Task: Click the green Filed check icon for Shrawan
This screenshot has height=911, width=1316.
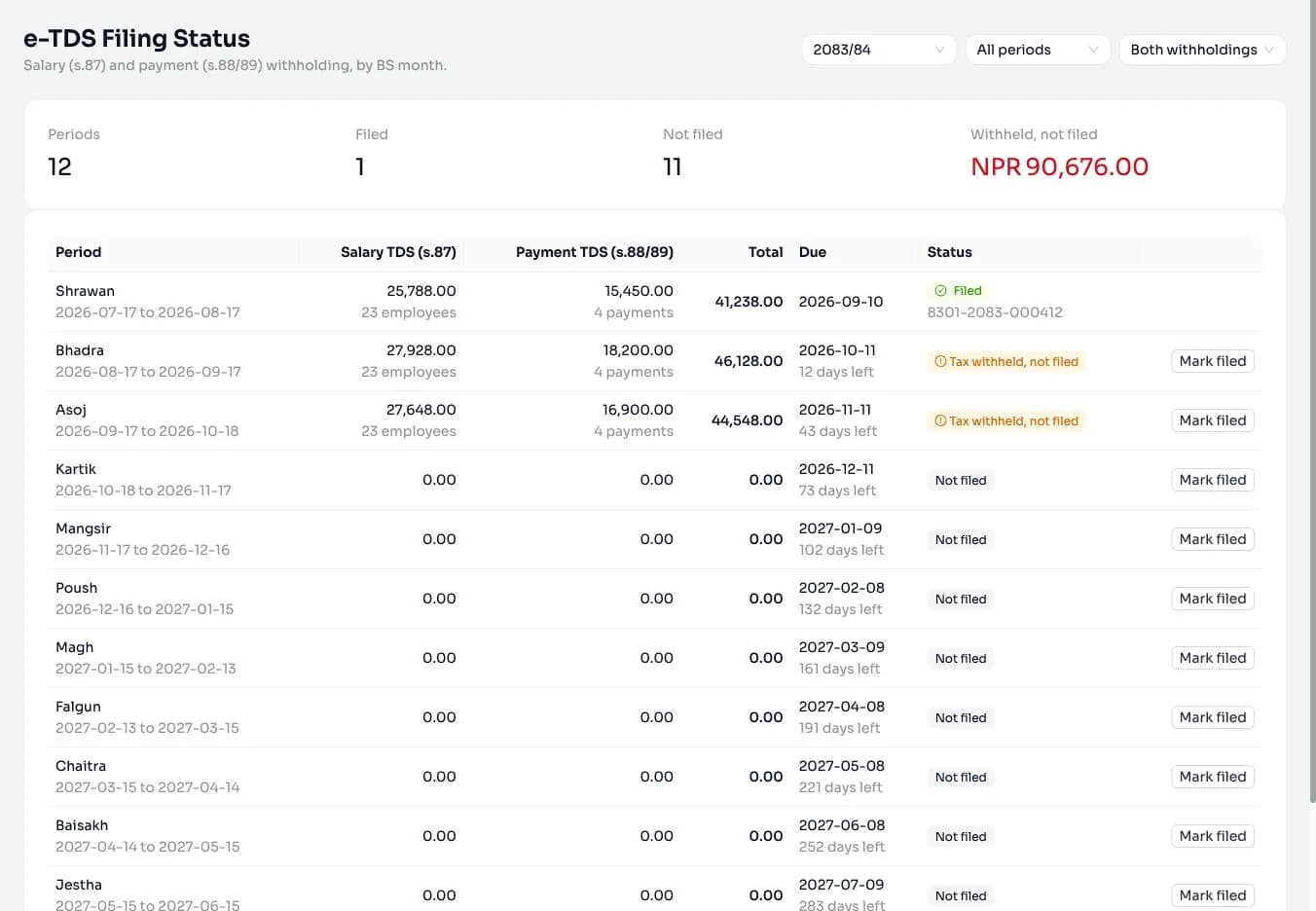Action: (940, 291)
